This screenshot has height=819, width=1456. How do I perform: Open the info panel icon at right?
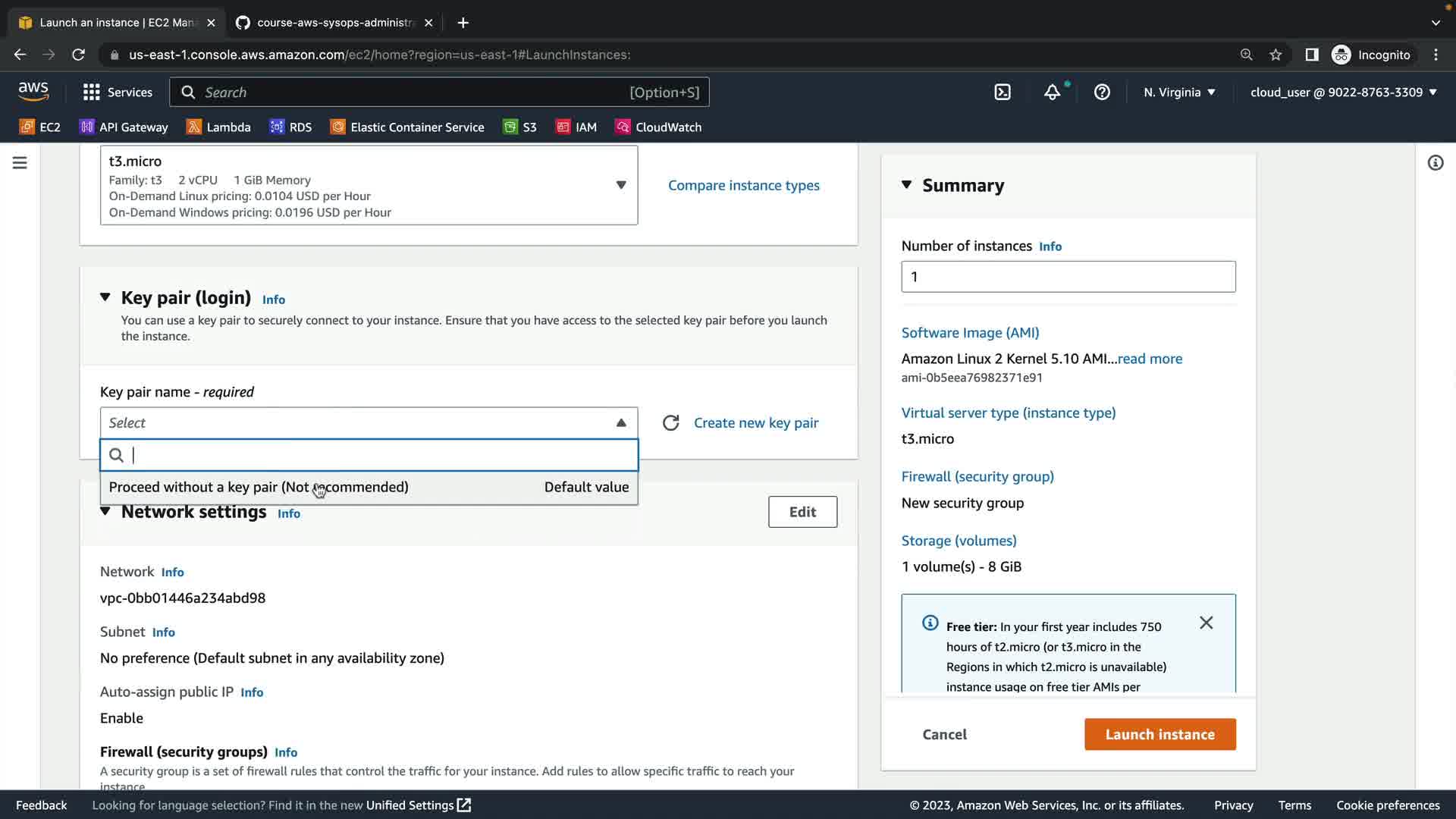coord(1435,163)
